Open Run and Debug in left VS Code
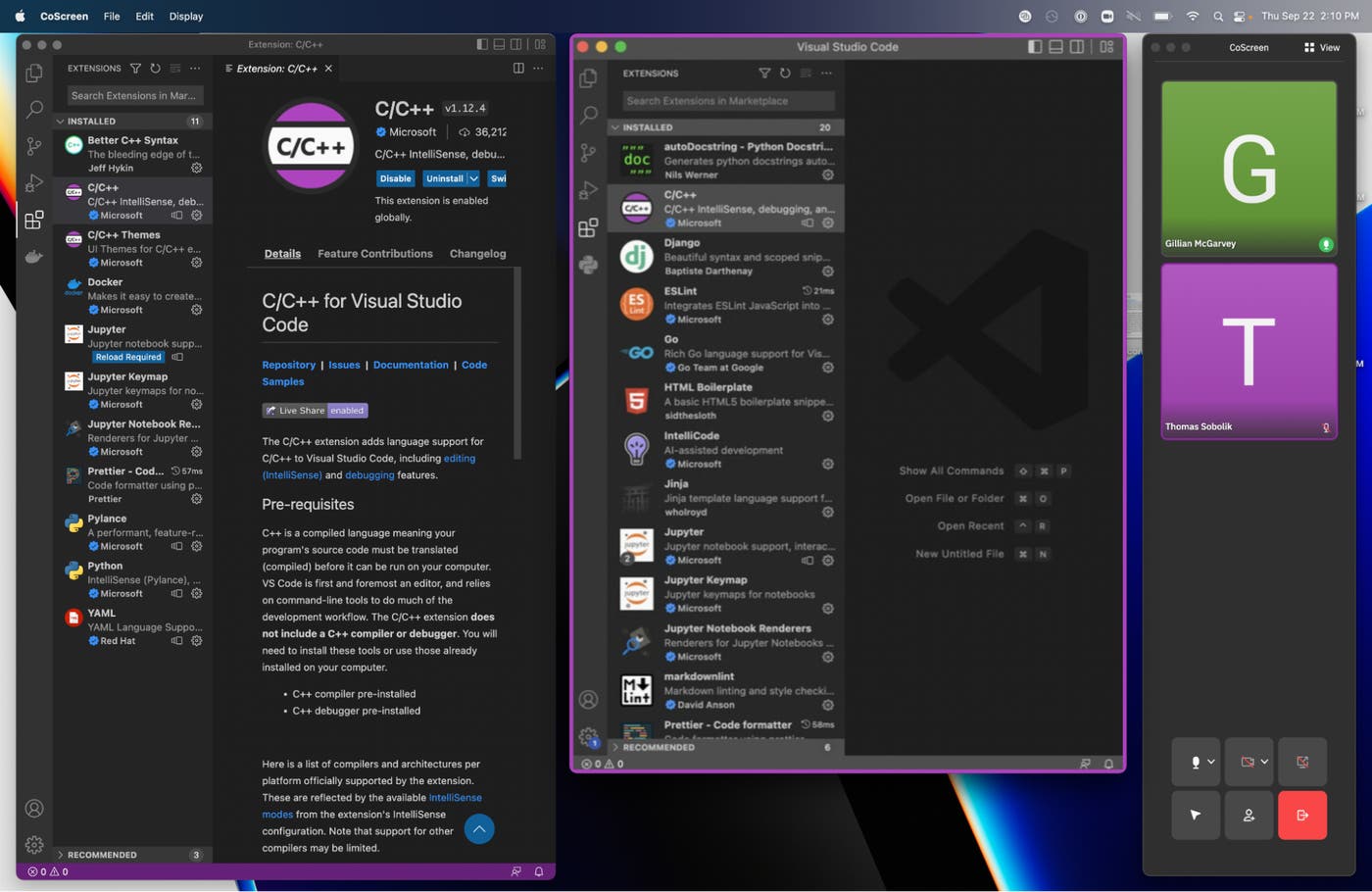1372x892 pixels. pos(34,183)
